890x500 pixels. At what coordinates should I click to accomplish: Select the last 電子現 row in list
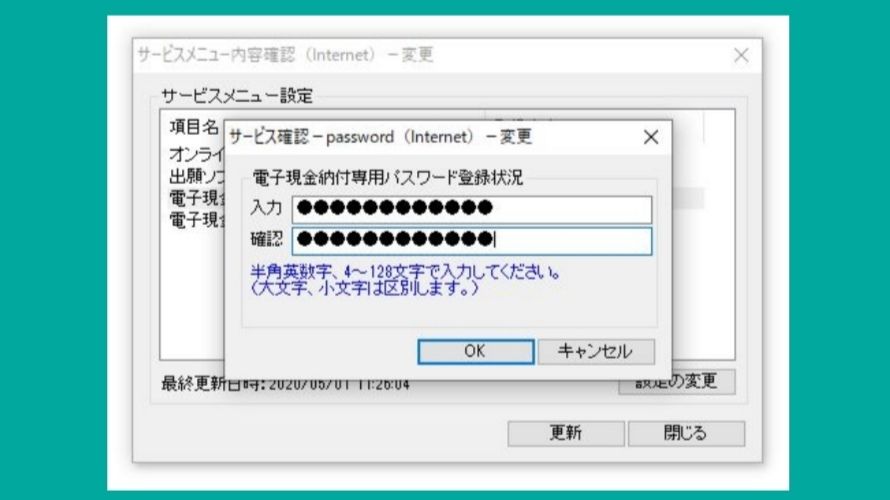196,220
